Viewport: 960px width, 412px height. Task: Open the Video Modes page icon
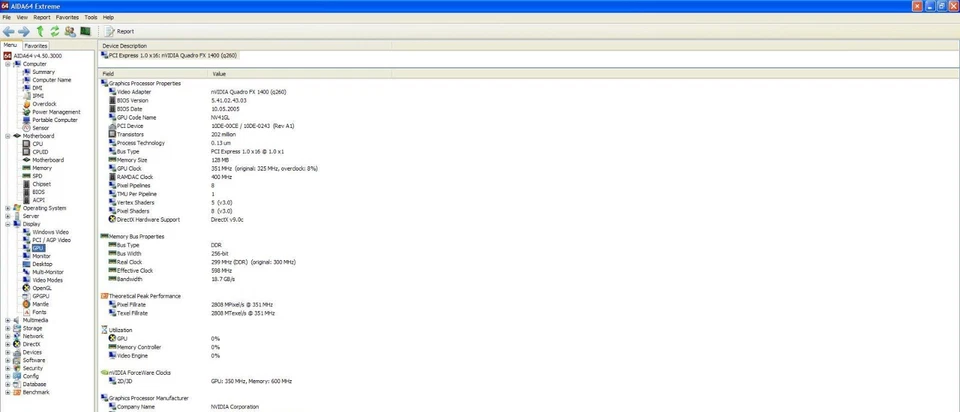click(x=26, y=280)
